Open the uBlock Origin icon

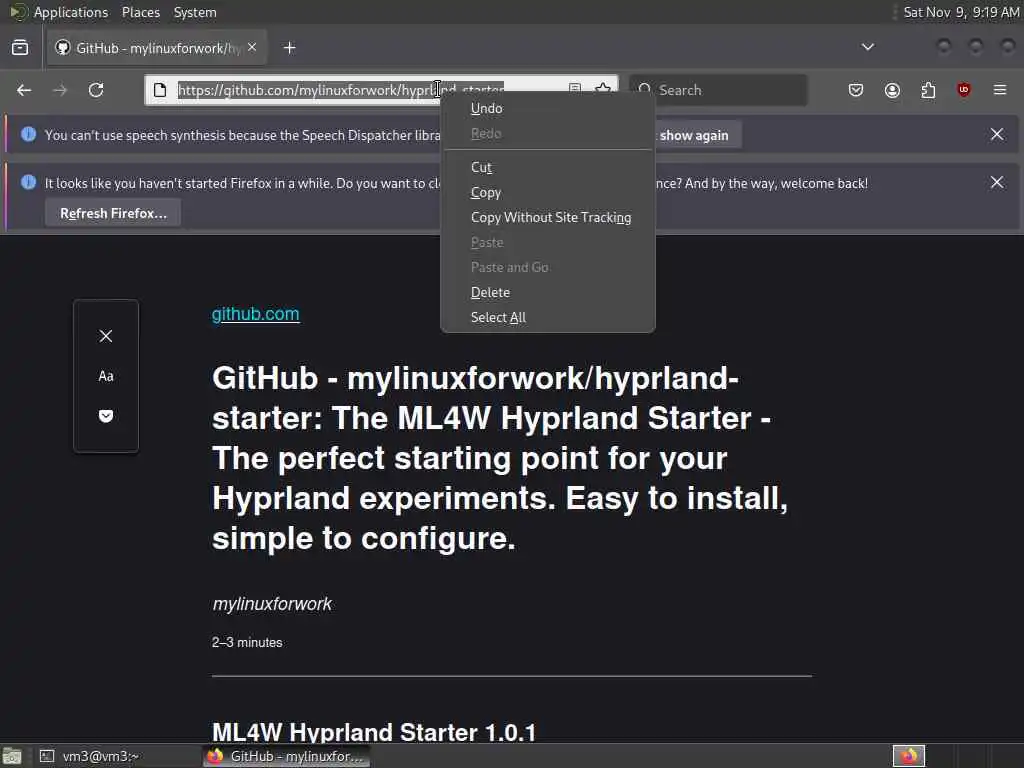[x=963, y=90]
